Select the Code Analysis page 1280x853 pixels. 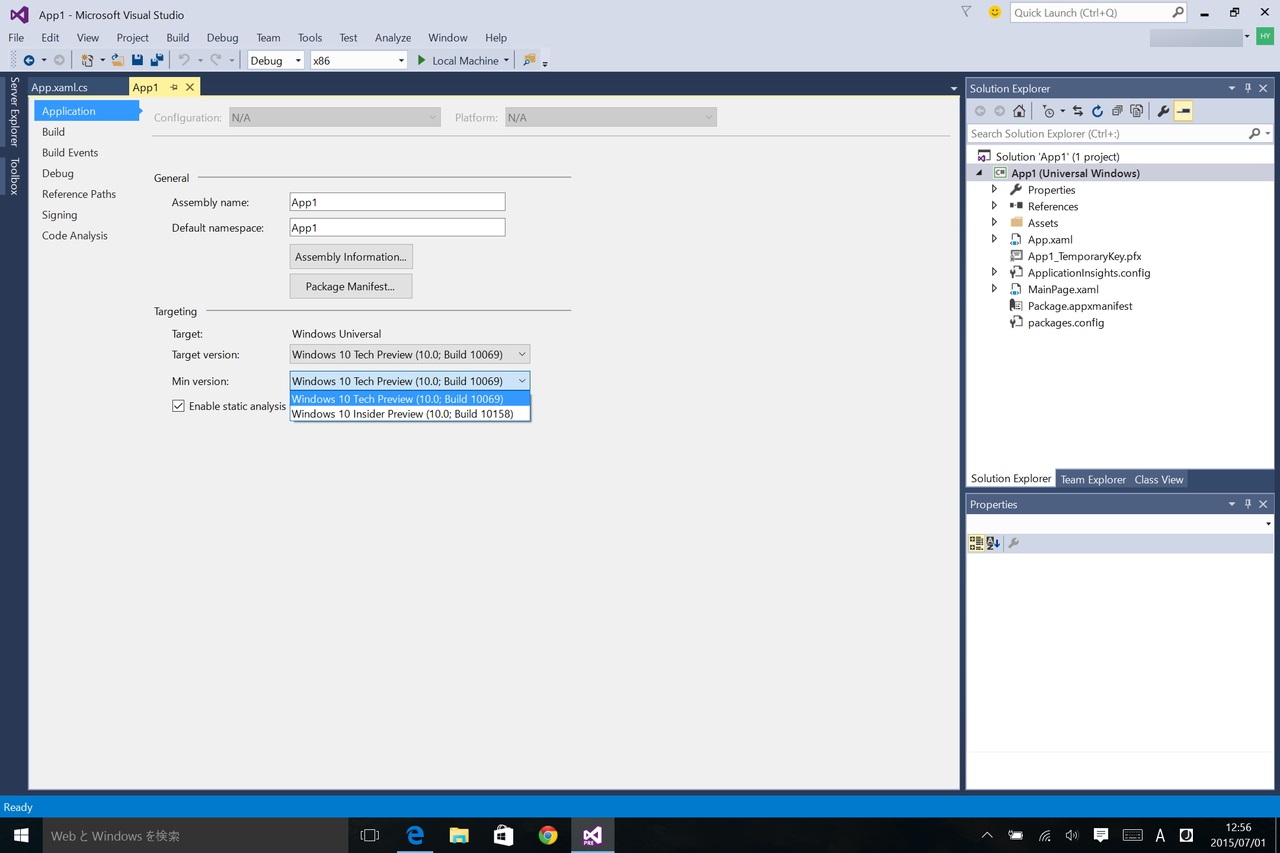pyautogui.click(x=75, y=236)
